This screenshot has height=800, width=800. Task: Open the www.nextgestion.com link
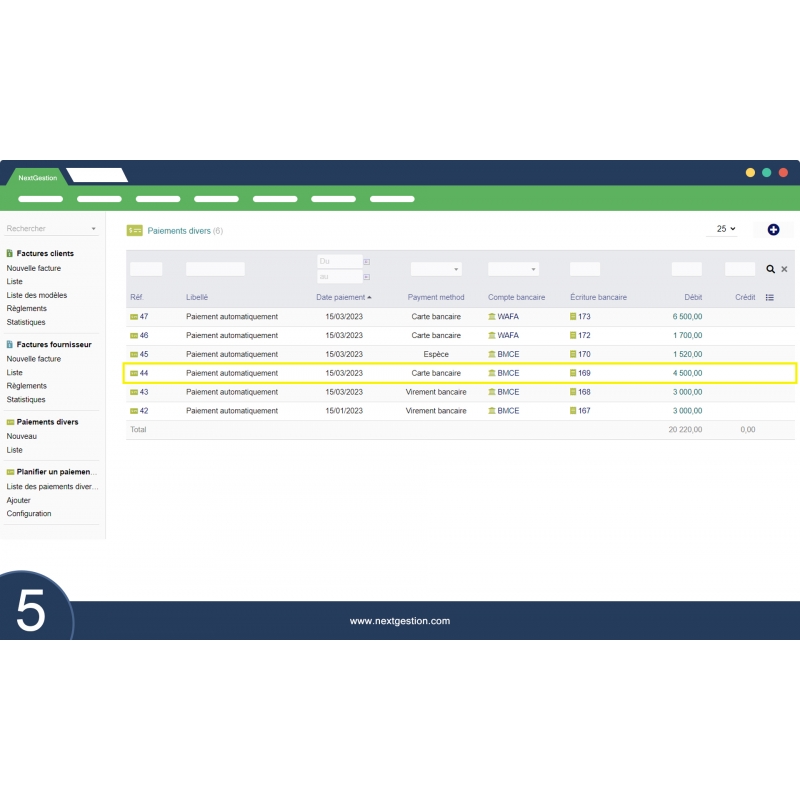click(x=400, y=620)
